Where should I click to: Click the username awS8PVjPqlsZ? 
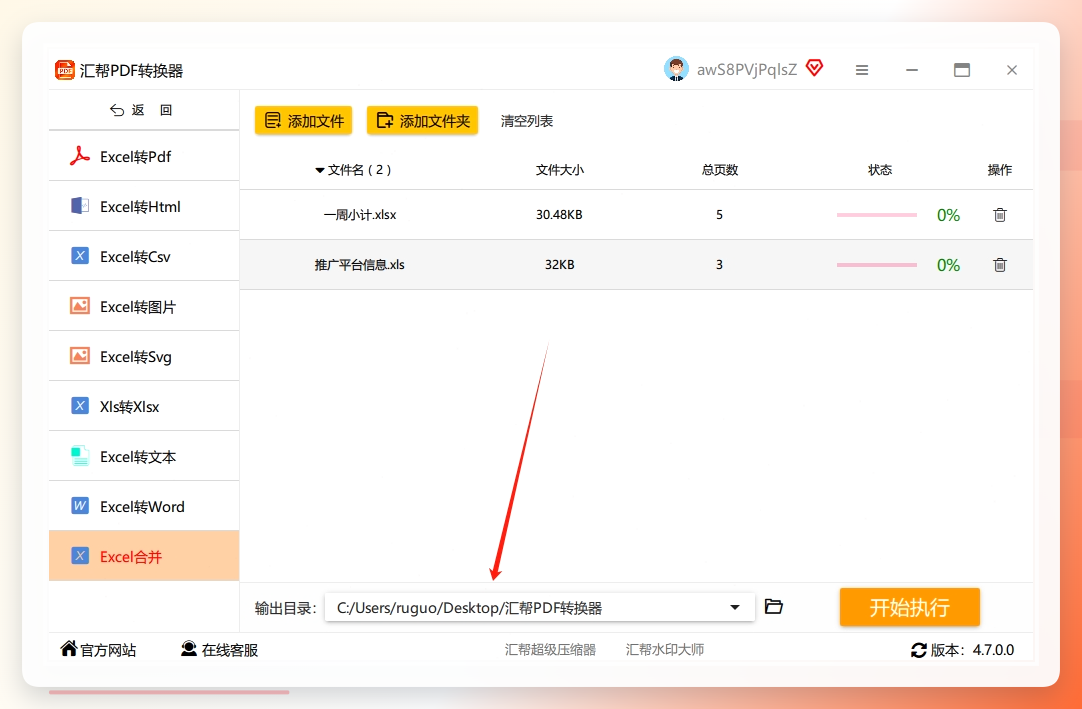(747, 70)
